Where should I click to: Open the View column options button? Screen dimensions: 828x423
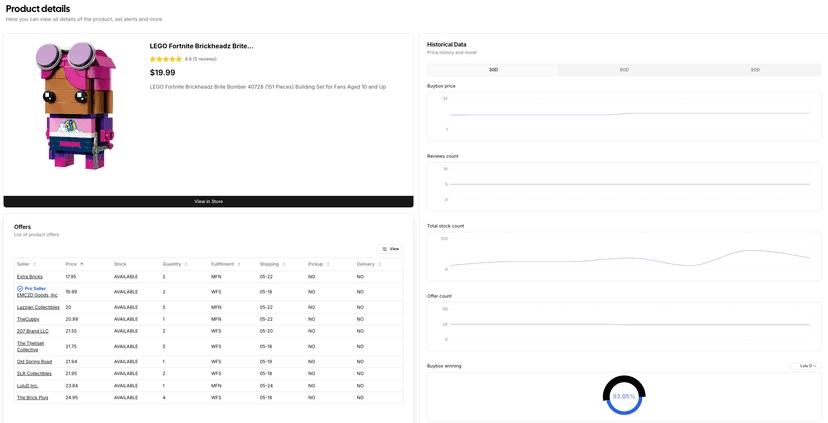(390, 249)
